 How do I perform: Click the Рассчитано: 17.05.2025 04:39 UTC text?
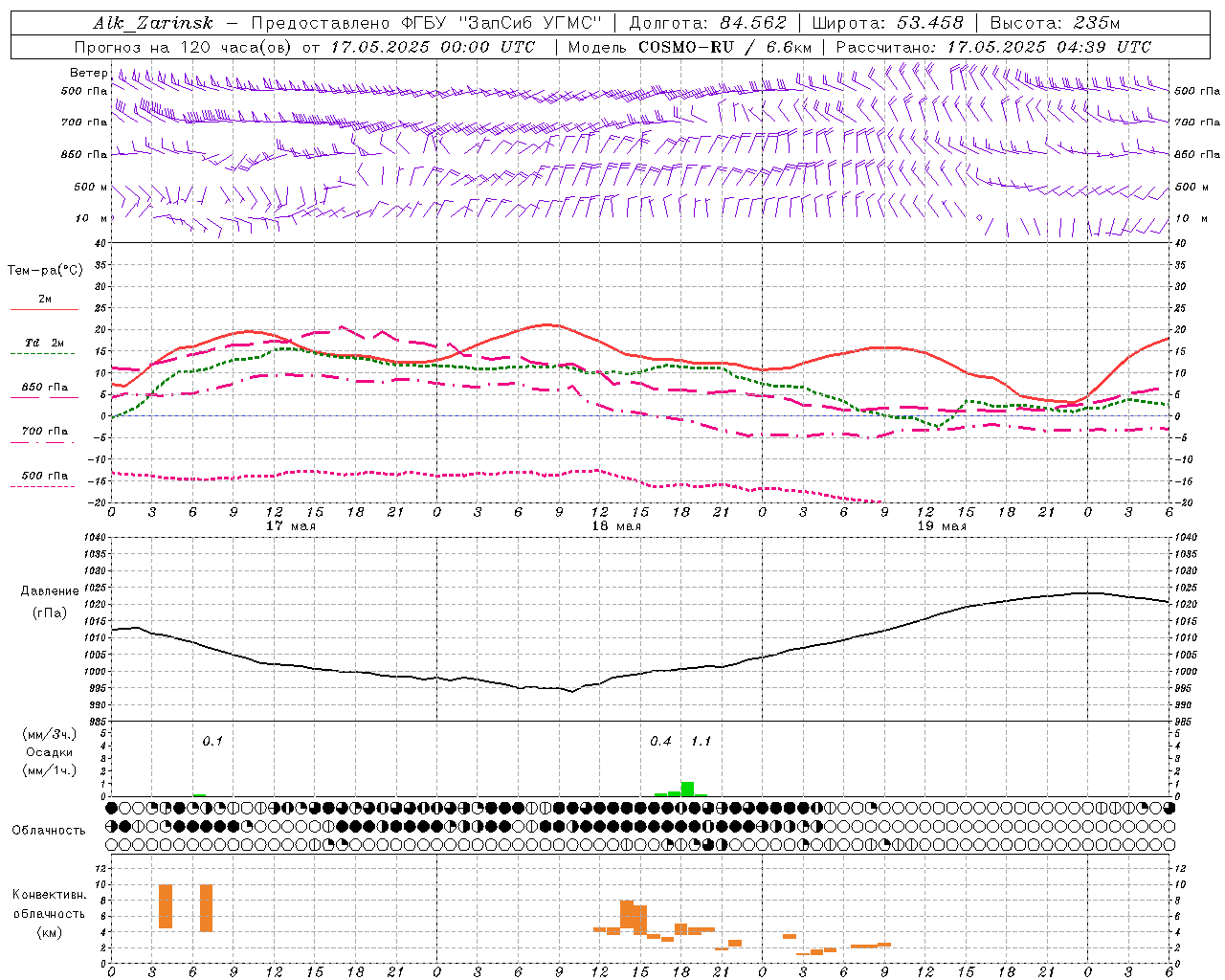[993, 47]
